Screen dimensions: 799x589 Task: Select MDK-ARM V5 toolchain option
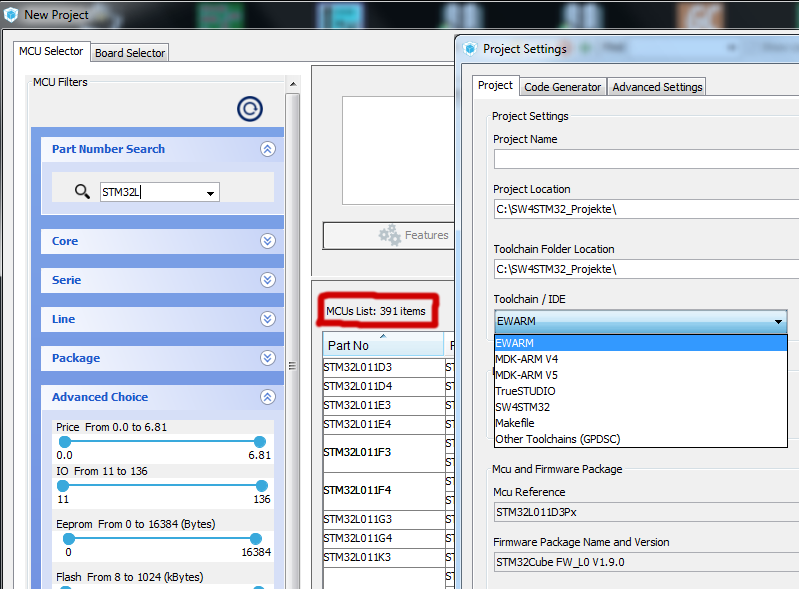(x=641, y=375)
